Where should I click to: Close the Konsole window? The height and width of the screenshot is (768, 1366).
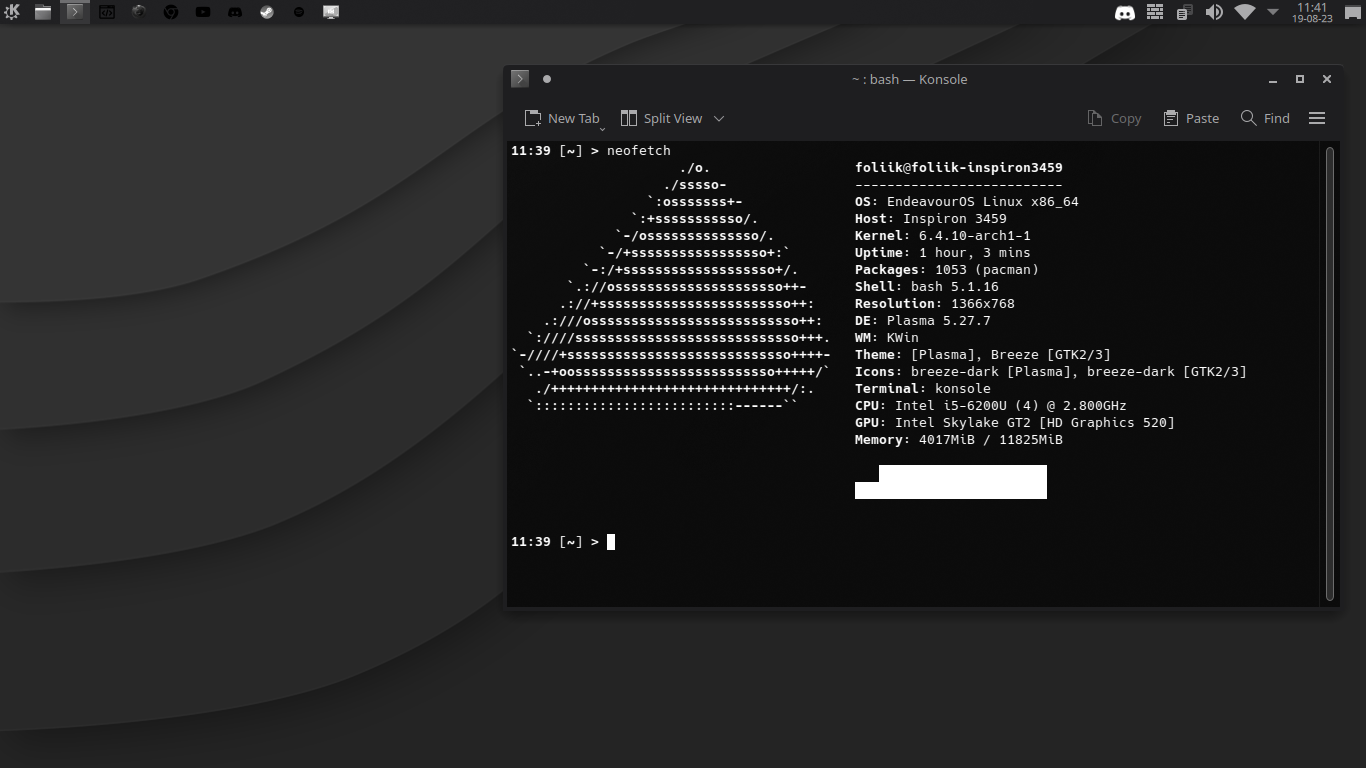(x=1327, y=79)
